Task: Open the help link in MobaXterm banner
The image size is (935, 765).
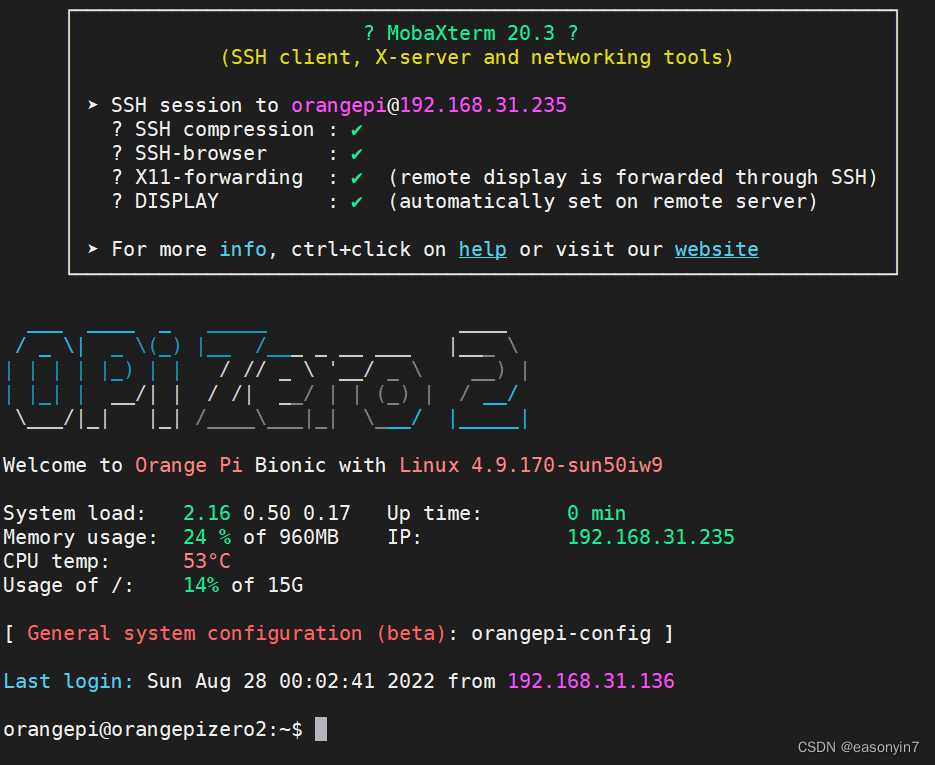Action: (482, 249)
